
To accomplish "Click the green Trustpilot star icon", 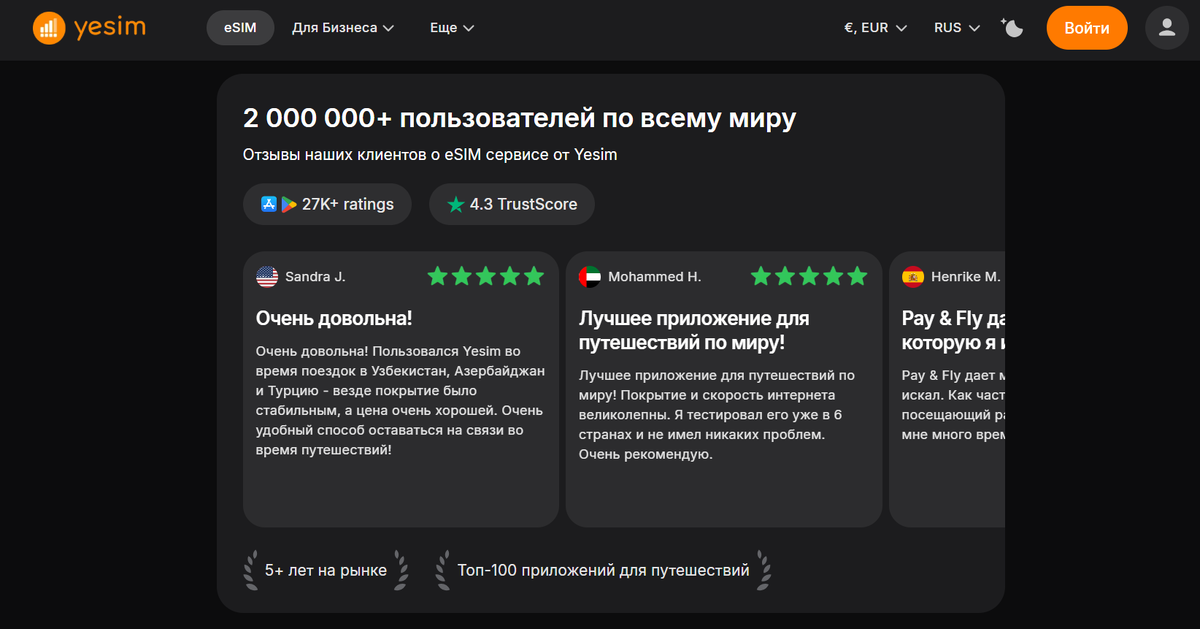I will tap(455, 204).
